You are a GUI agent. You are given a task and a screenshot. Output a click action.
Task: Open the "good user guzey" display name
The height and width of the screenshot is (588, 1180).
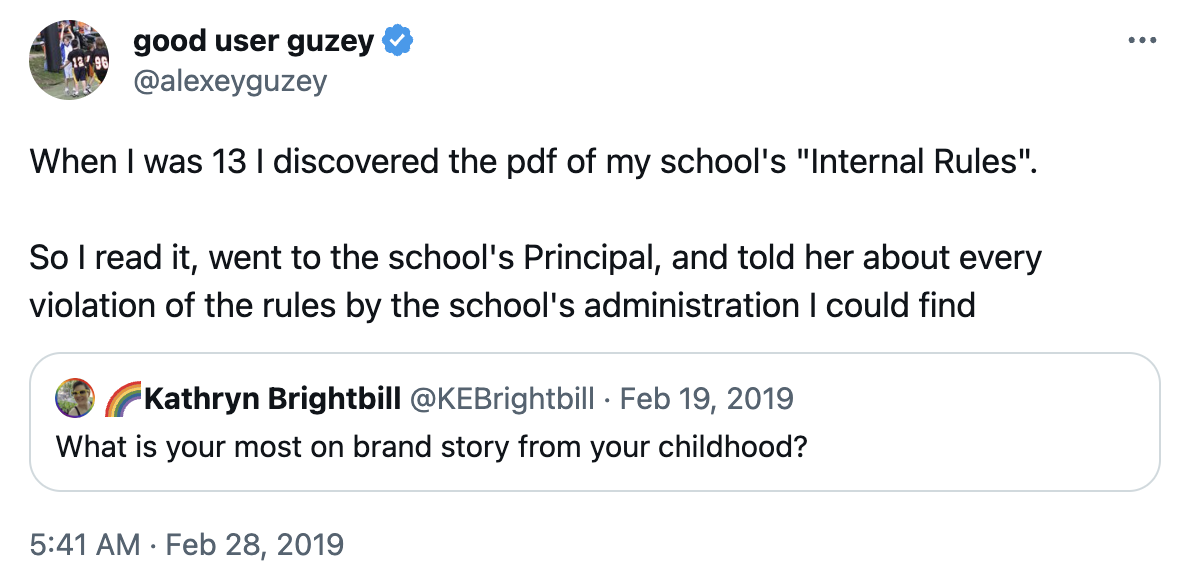[x=253, y=42]
